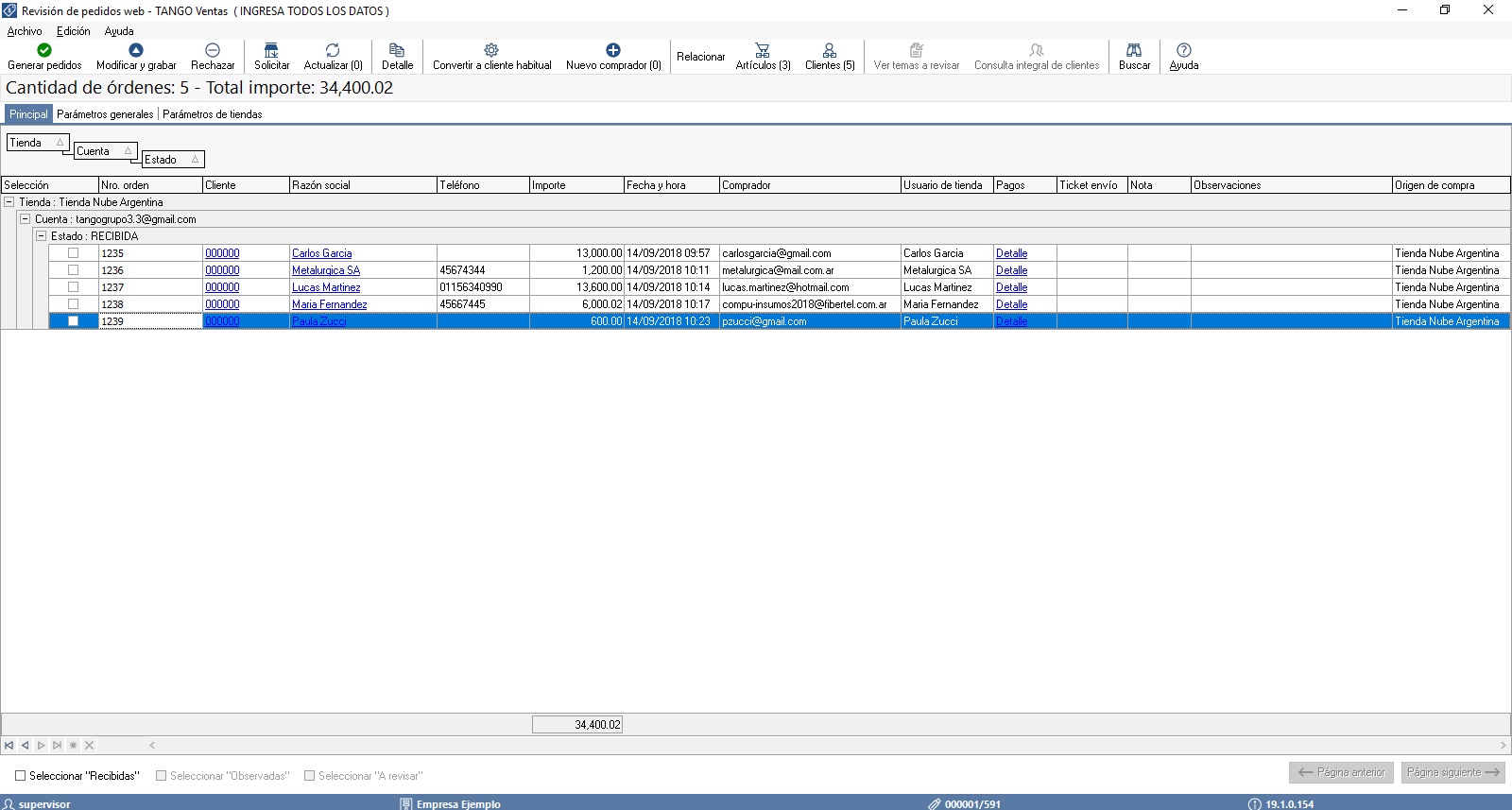Open the Archivo menu

tap(25, 31)
